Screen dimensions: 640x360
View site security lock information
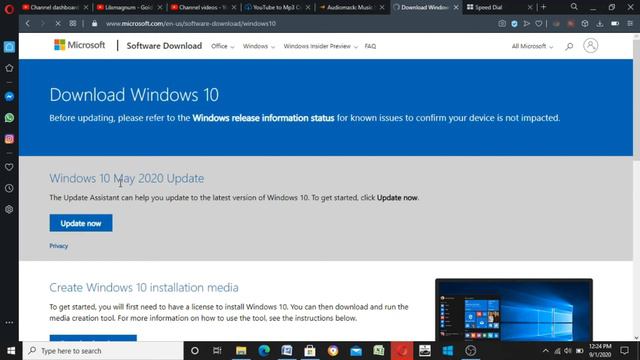tap(94, 24)
